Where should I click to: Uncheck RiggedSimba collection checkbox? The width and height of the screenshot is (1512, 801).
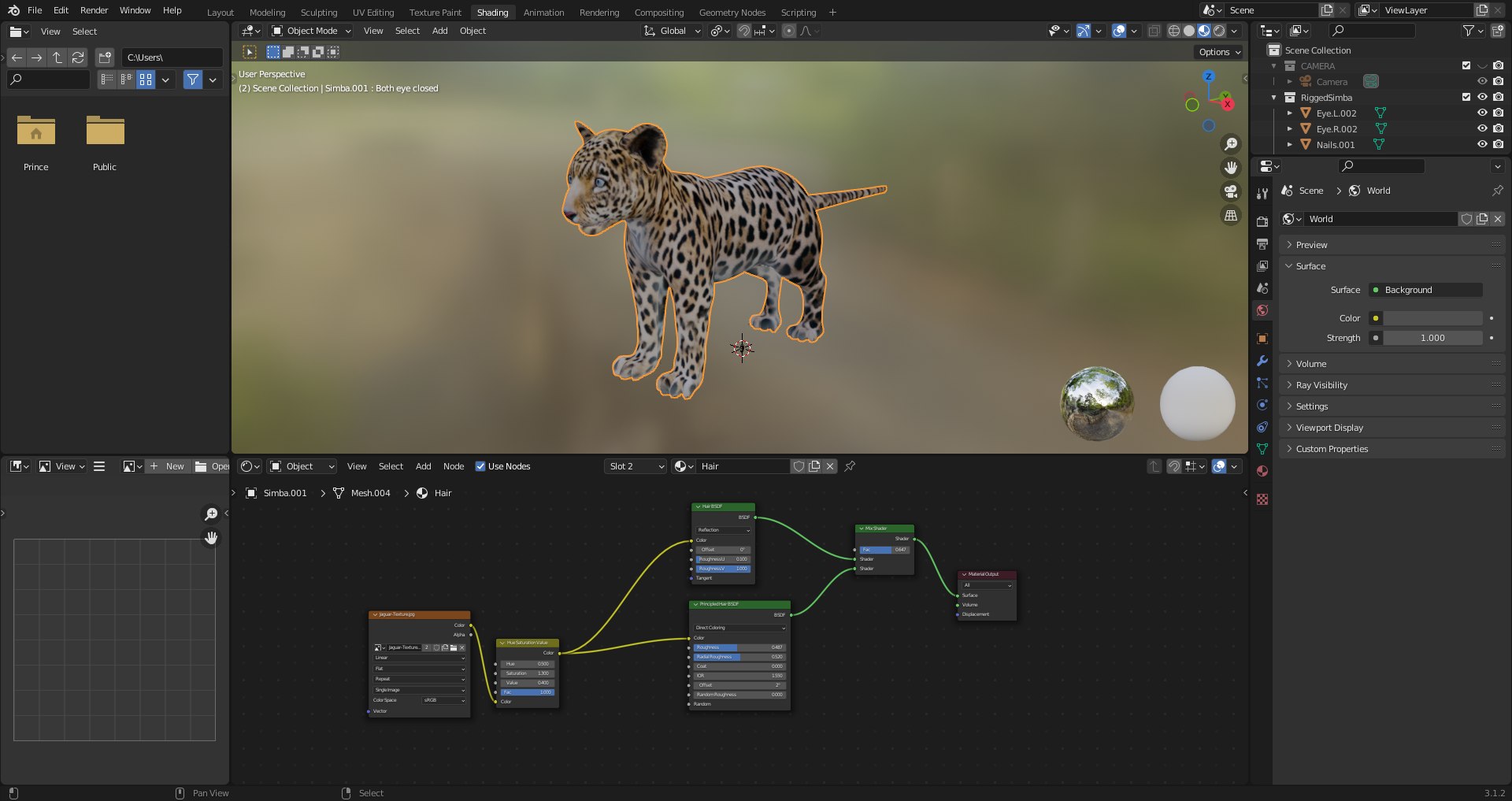coord(1466,98)
